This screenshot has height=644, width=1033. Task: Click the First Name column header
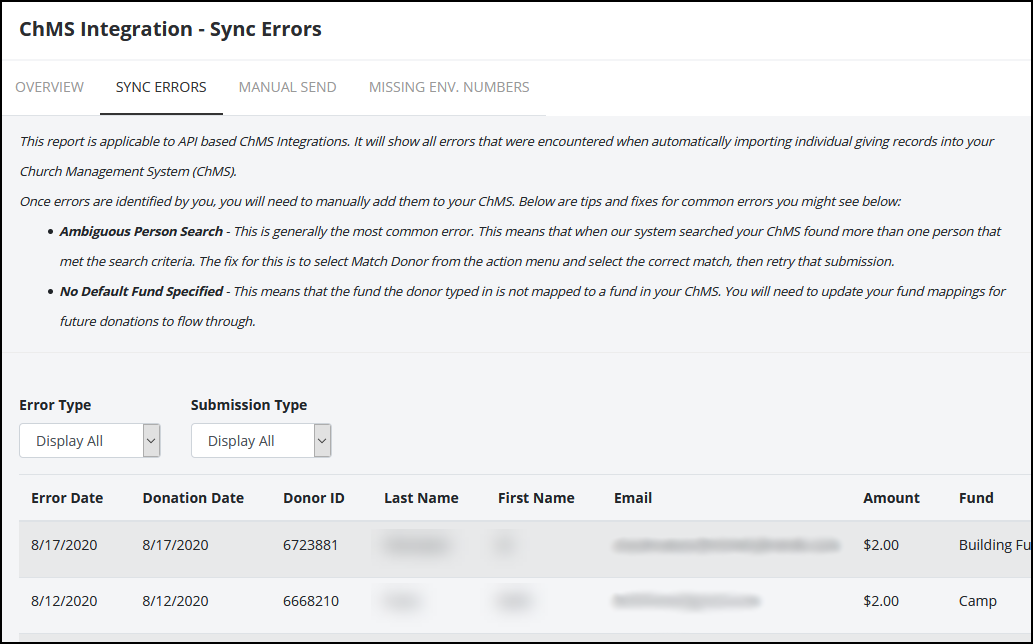[x=535, y=497]
